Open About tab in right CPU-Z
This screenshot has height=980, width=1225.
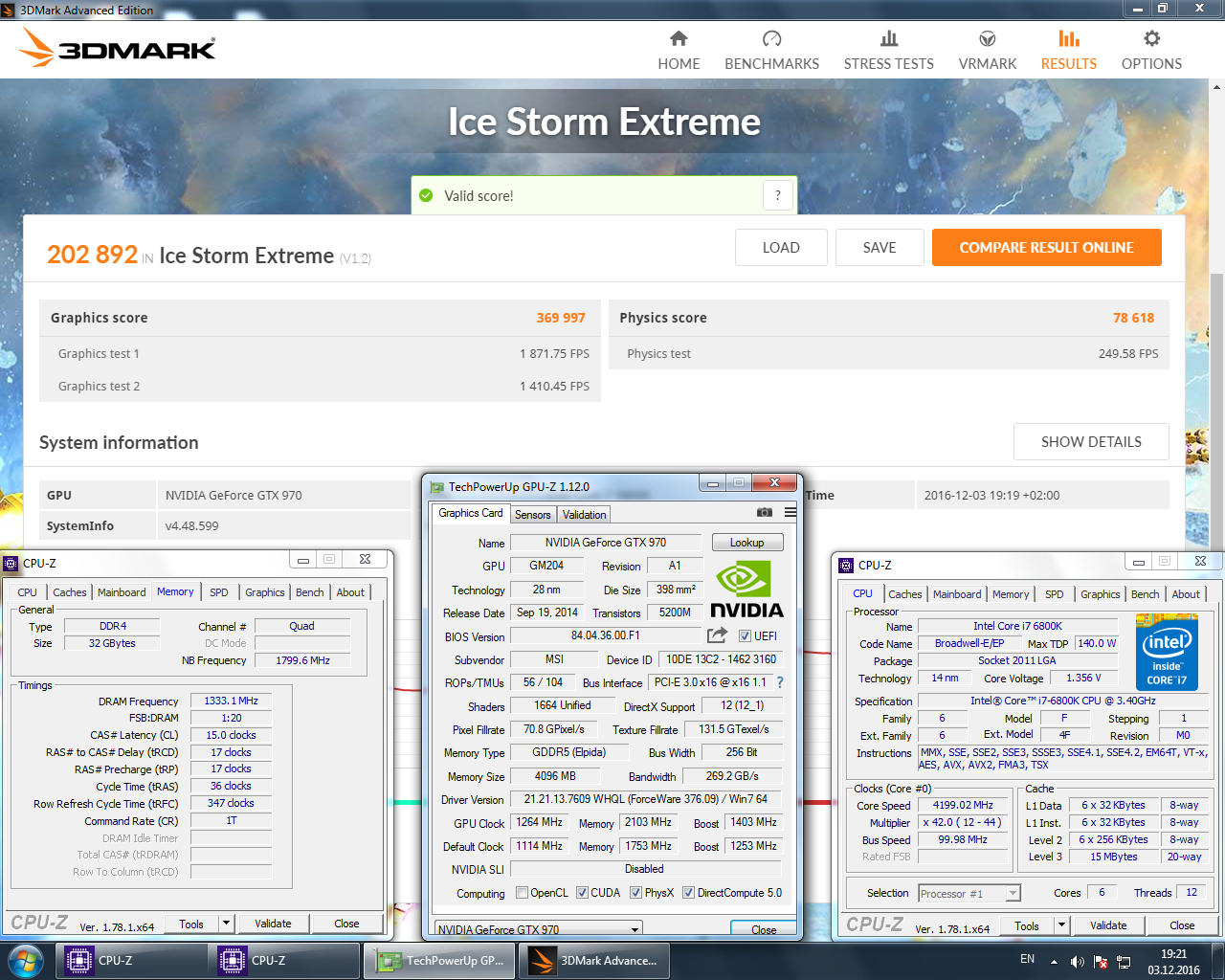1186,594
